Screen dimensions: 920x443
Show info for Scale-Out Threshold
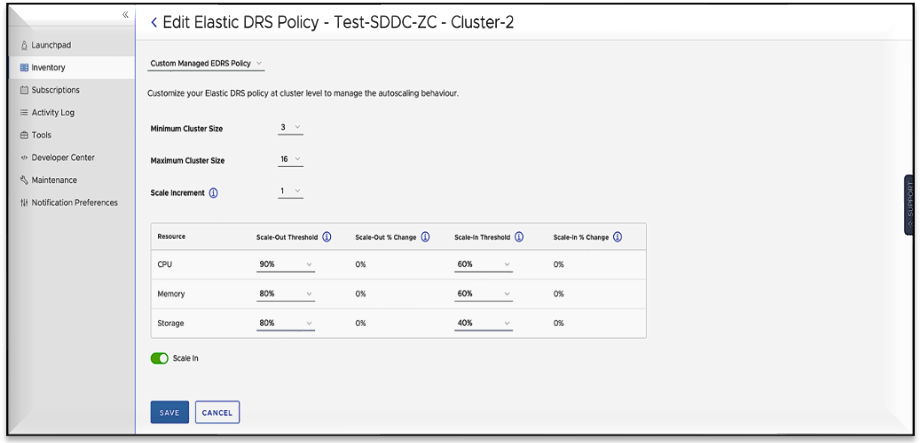tap(327, 237)
